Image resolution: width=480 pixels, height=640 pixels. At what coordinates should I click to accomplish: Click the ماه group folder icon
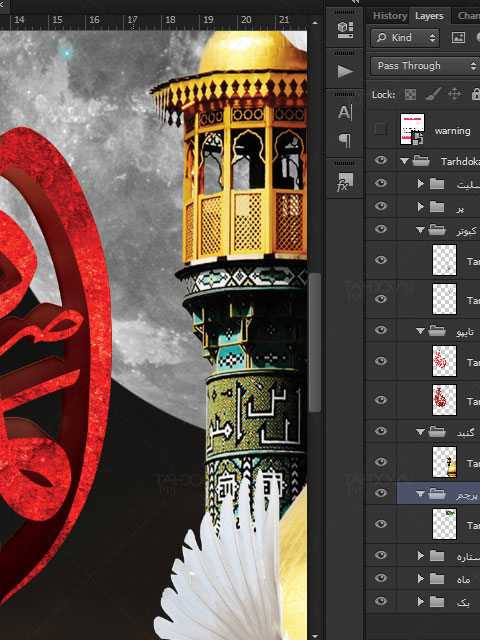(437, 578)
